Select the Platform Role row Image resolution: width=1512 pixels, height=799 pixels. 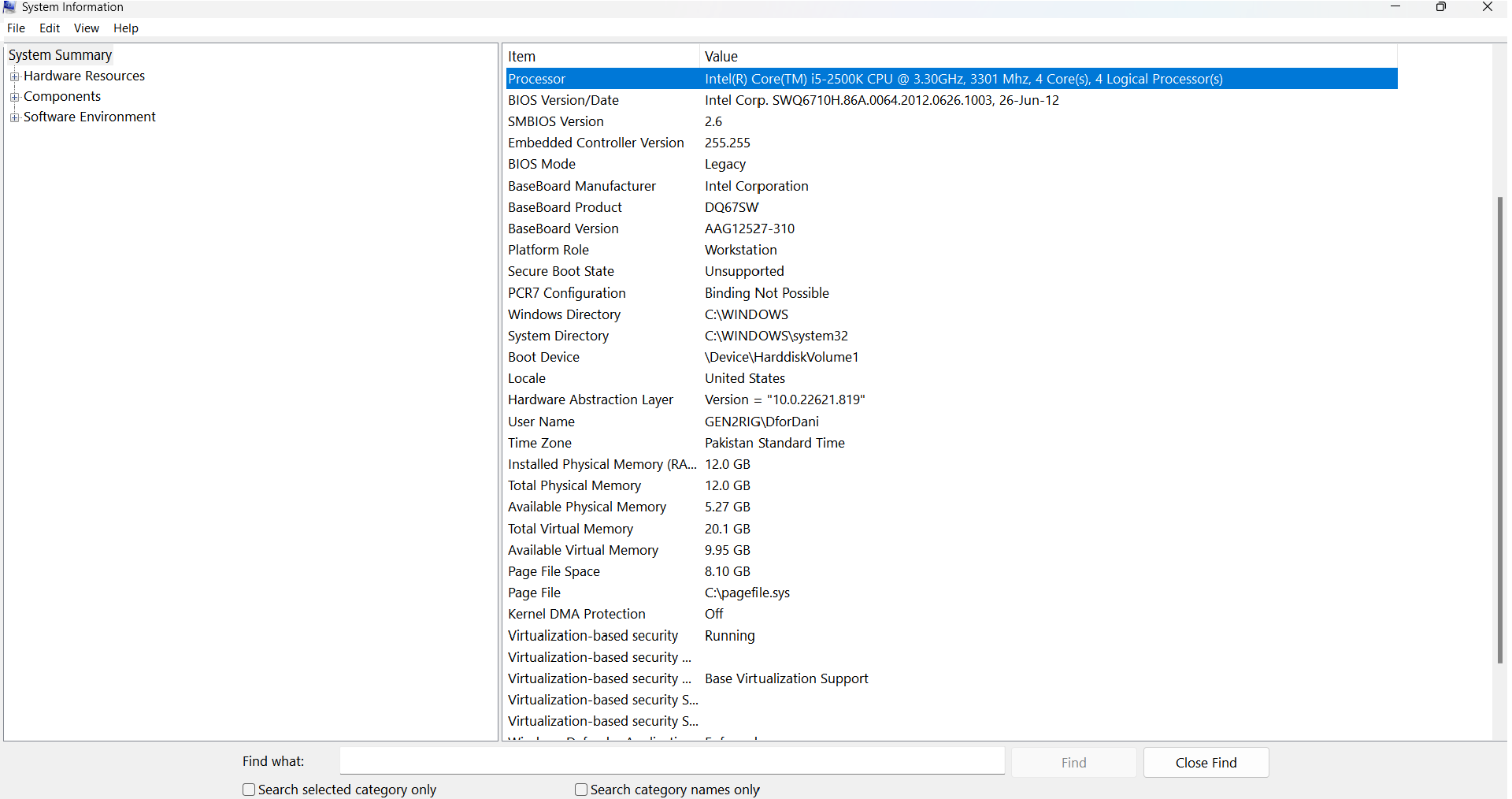(x=951, y=250)
